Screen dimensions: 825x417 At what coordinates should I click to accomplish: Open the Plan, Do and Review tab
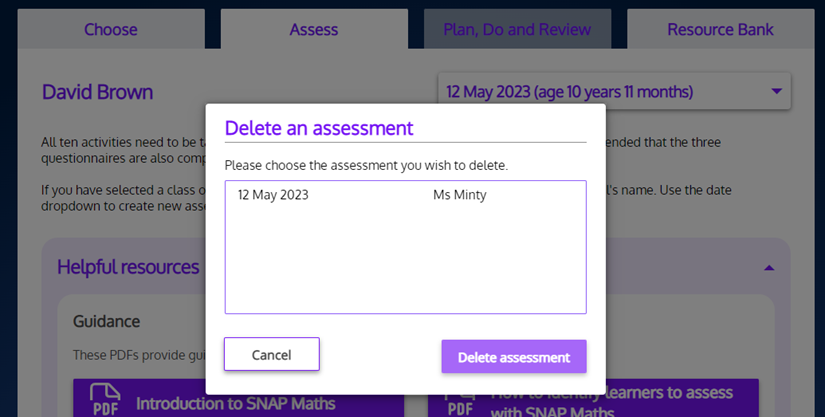pos(517,30)
